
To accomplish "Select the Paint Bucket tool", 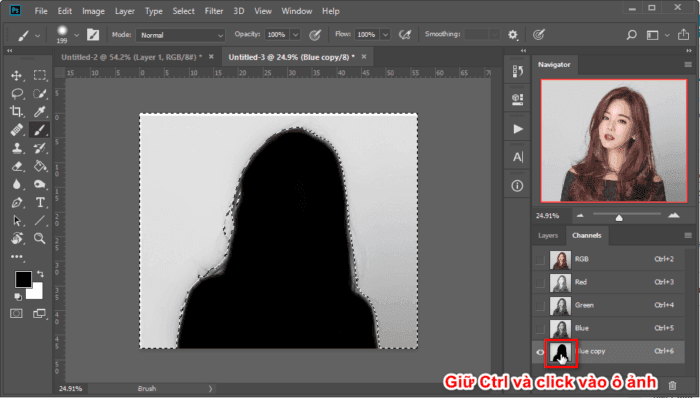I will (40, 166).
